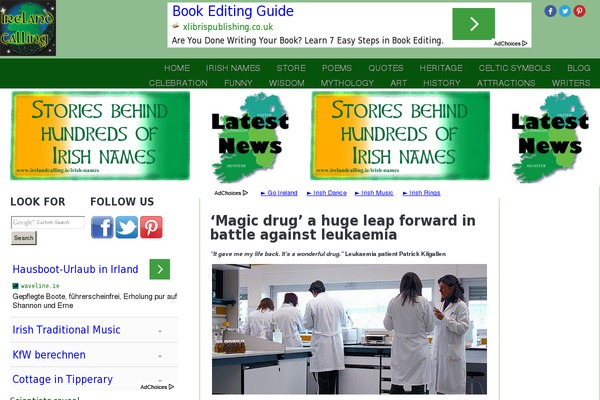Open Cottage in Tipperary ad link
600x400 pixels.
pos(62,379)
